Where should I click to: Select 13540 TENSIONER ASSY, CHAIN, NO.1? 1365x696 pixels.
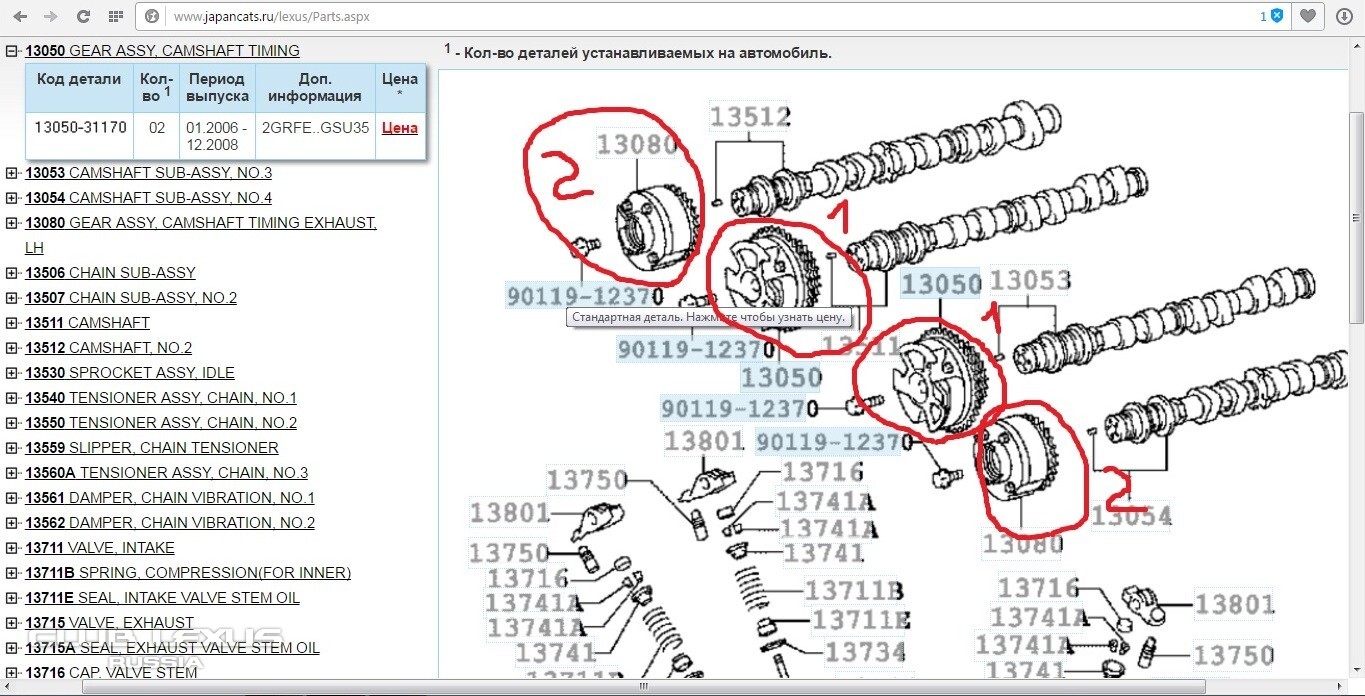coord(160,398)
